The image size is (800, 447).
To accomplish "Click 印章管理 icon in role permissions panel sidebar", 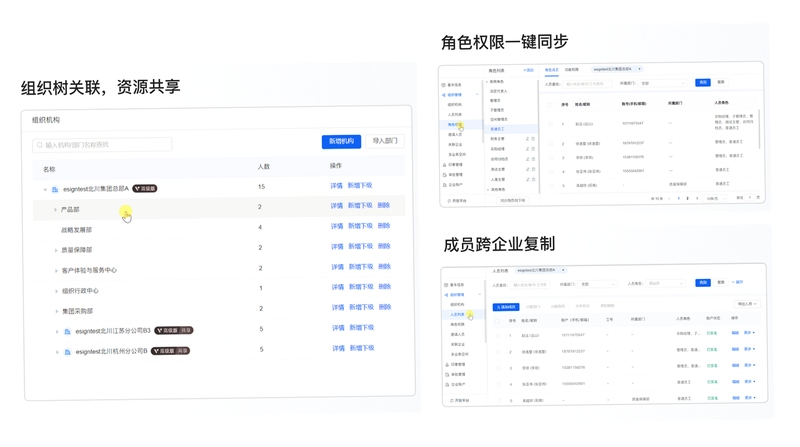I will point(444,165).
